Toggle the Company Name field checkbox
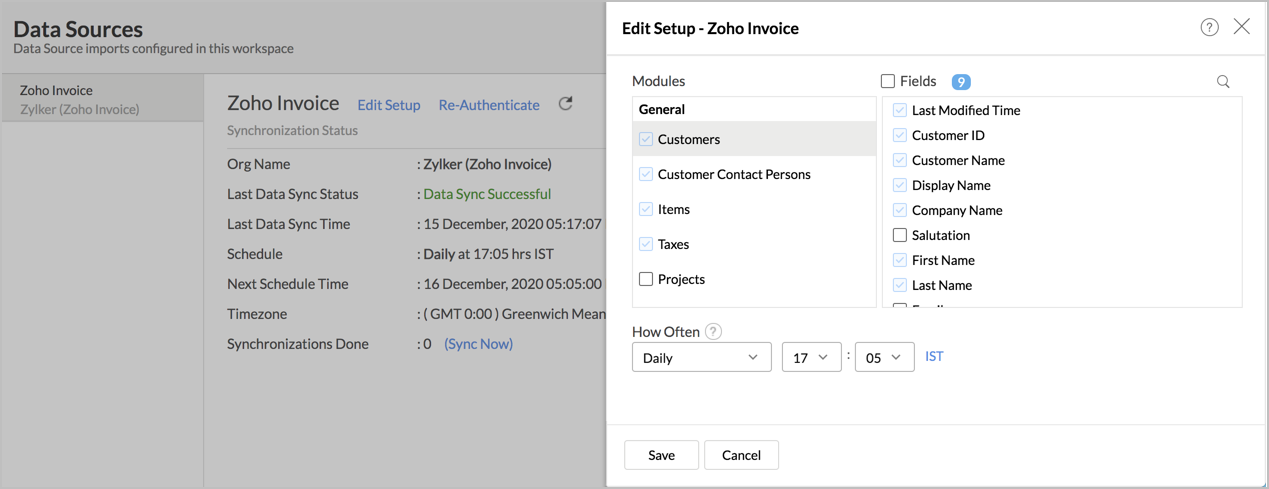 coord(900,210)
